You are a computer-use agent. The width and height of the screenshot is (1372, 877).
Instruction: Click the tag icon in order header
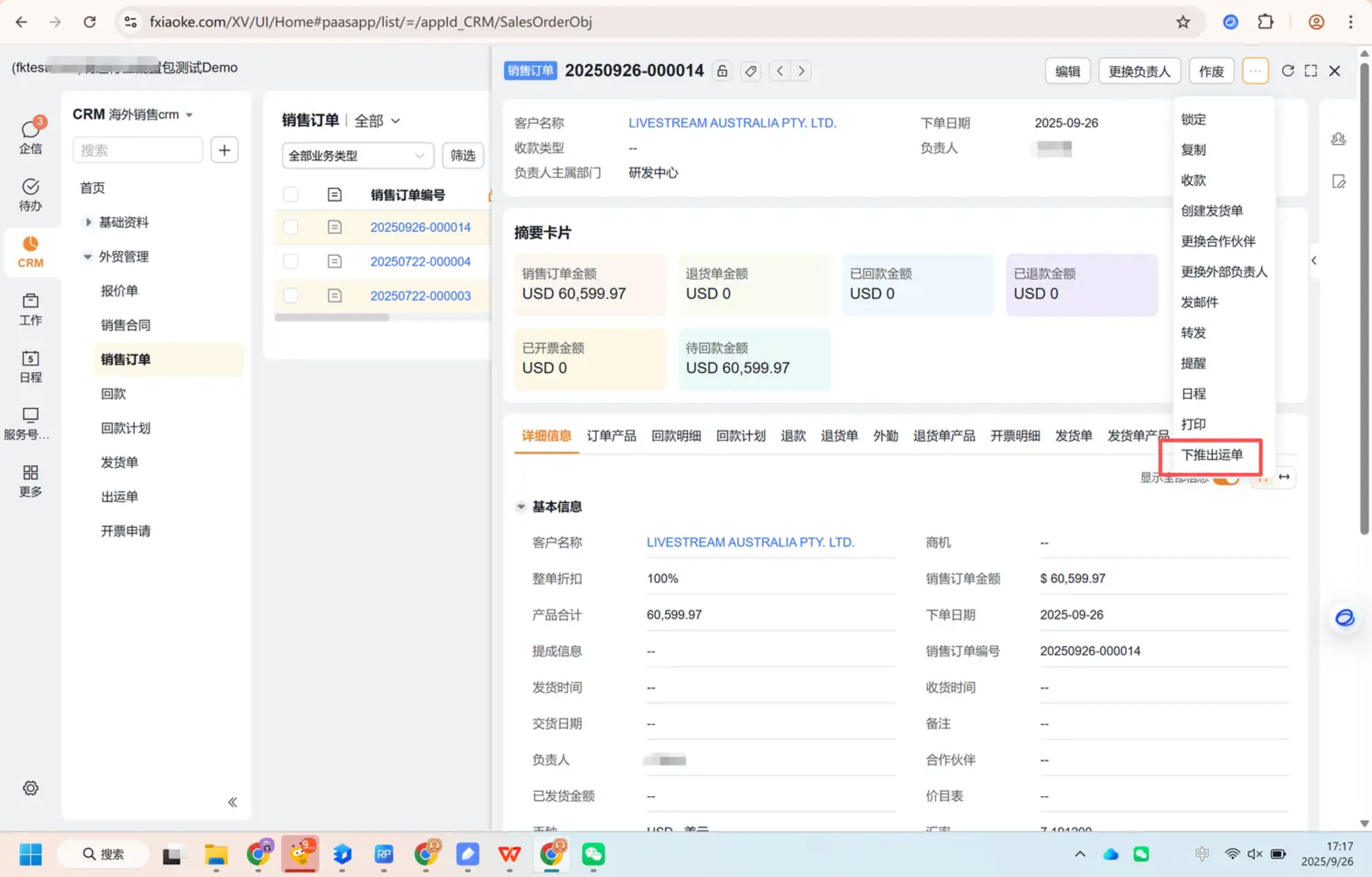click(750, 71)
